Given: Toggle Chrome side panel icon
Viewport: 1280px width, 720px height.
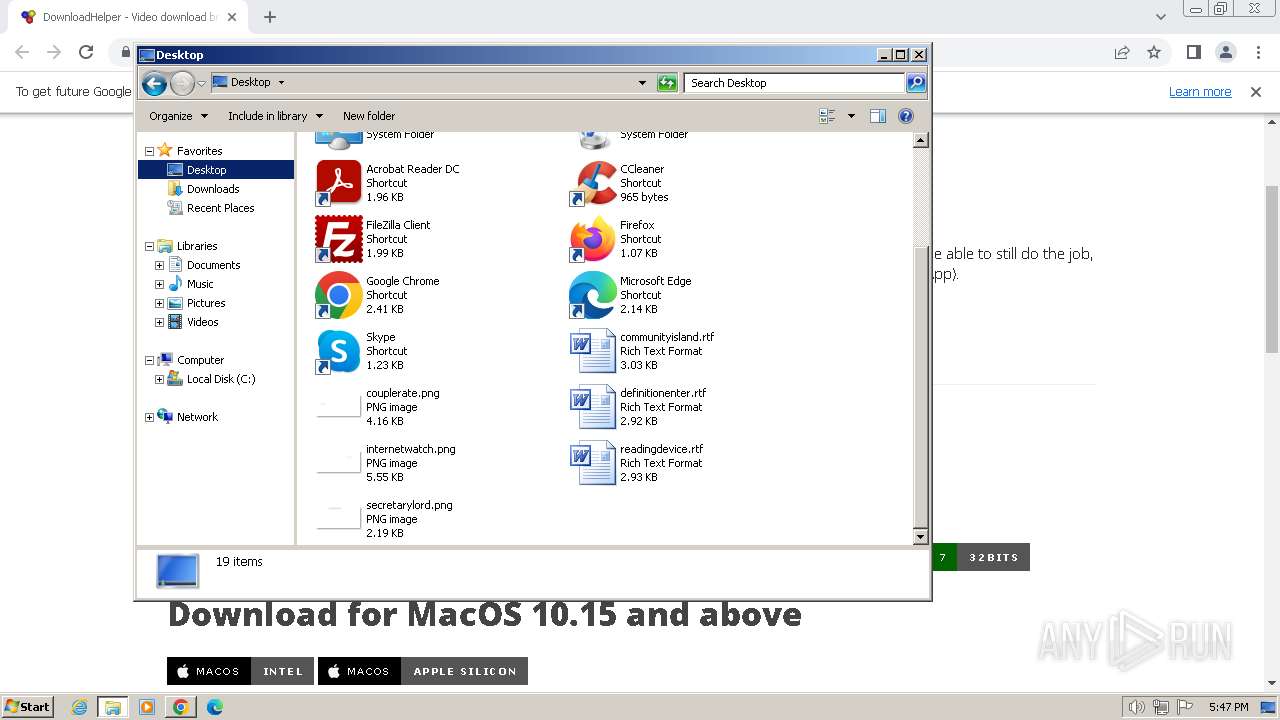Looking at the screenshot, I should click(1194, 52).
